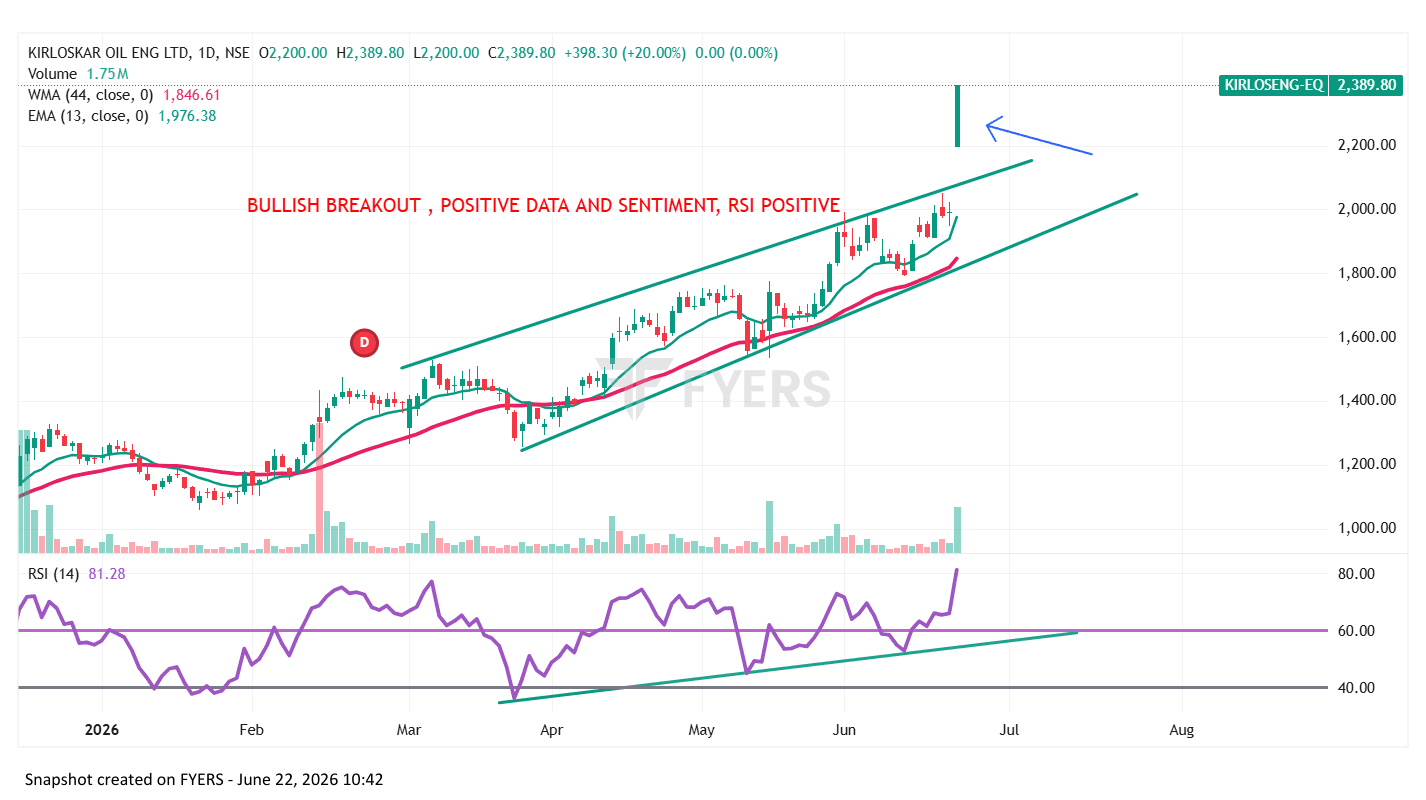Click the Snapshot created on FYERS caption
This screenshot has height=800, width=1426.
(x=204, y=779)
